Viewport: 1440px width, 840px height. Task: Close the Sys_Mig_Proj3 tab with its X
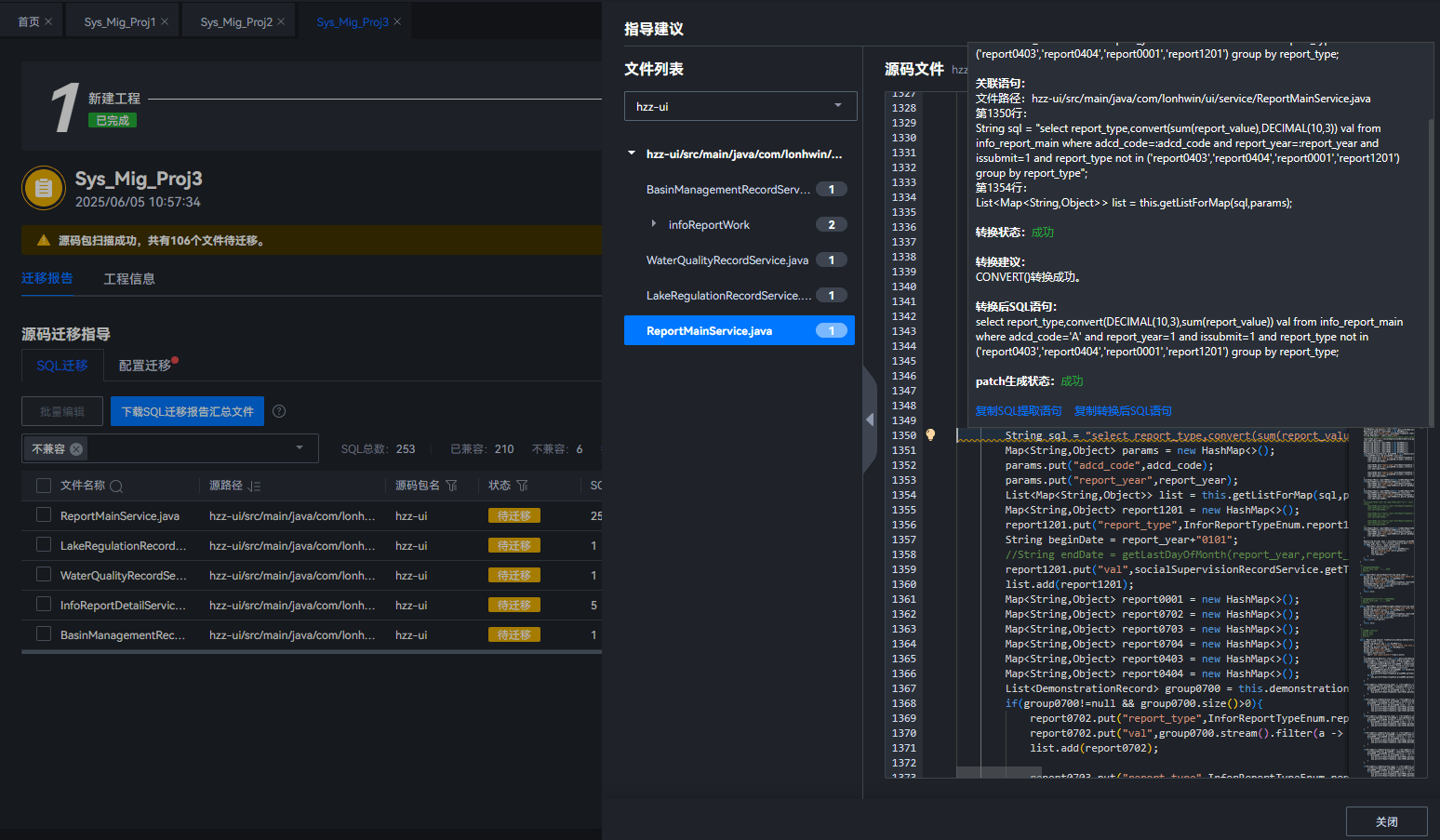click(397, 21)
